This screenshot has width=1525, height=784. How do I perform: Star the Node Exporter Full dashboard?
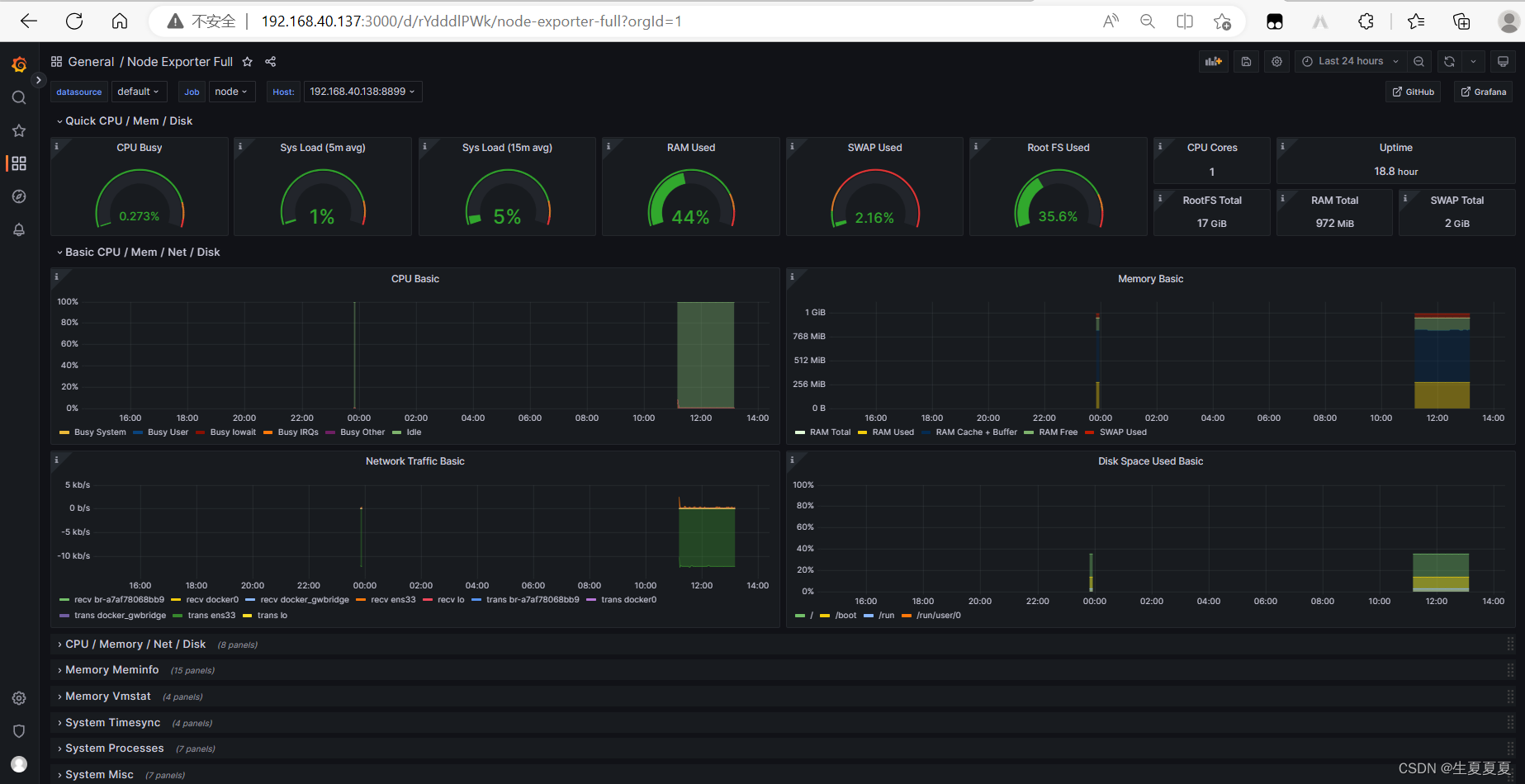coord(247,61)
